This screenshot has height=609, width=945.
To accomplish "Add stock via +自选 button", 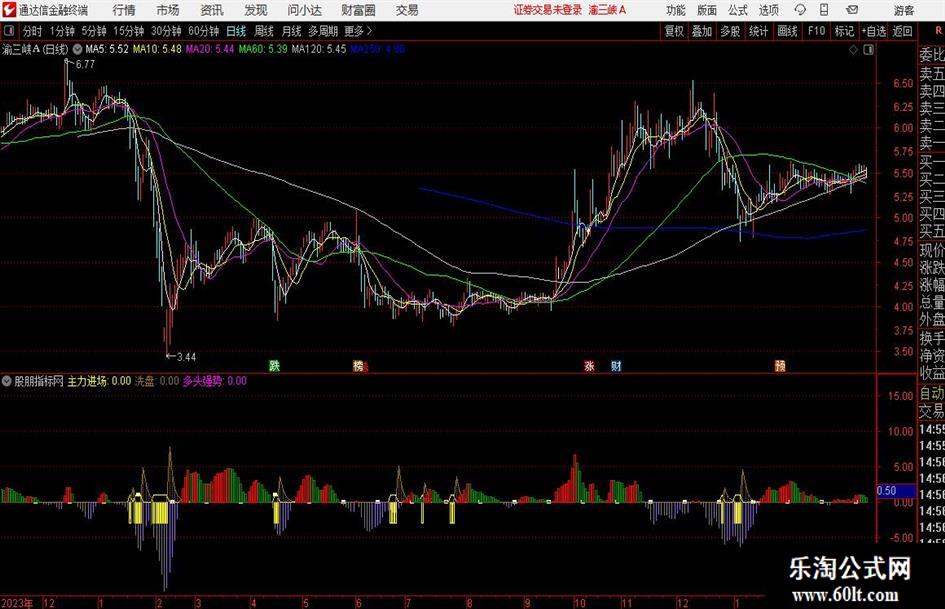I will (x=874, y=31).
